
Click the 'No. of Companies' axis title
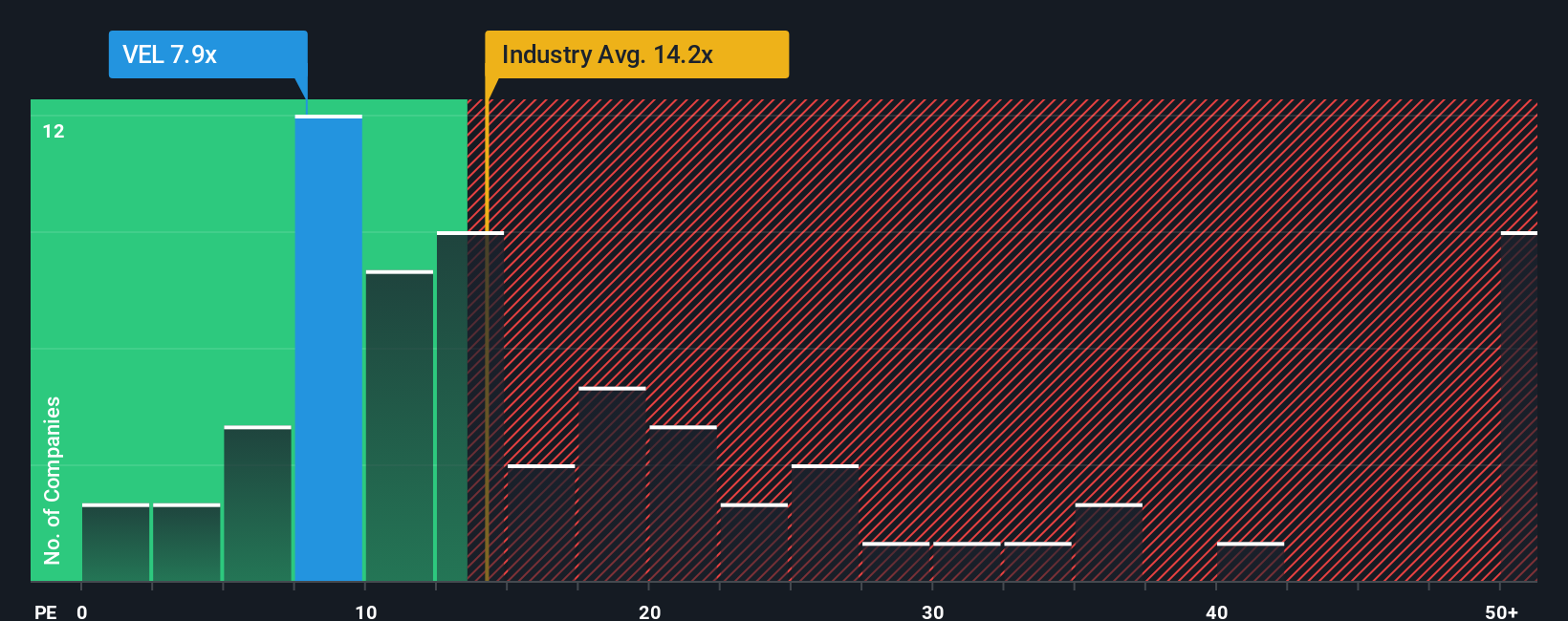[53, 481]
